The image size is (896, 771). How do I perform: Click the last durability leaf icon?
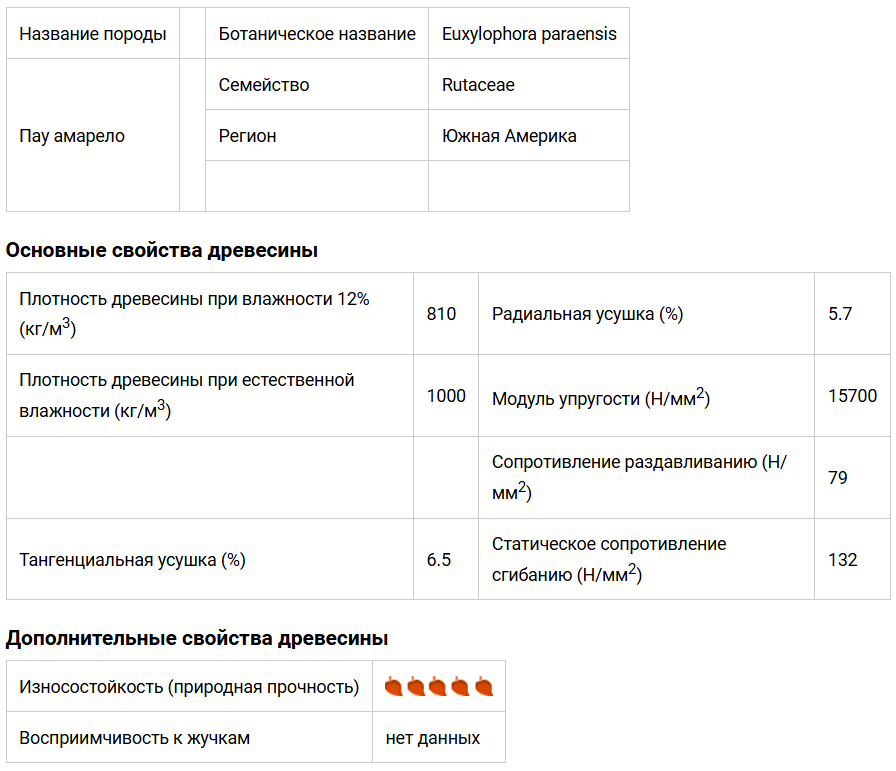484,687
